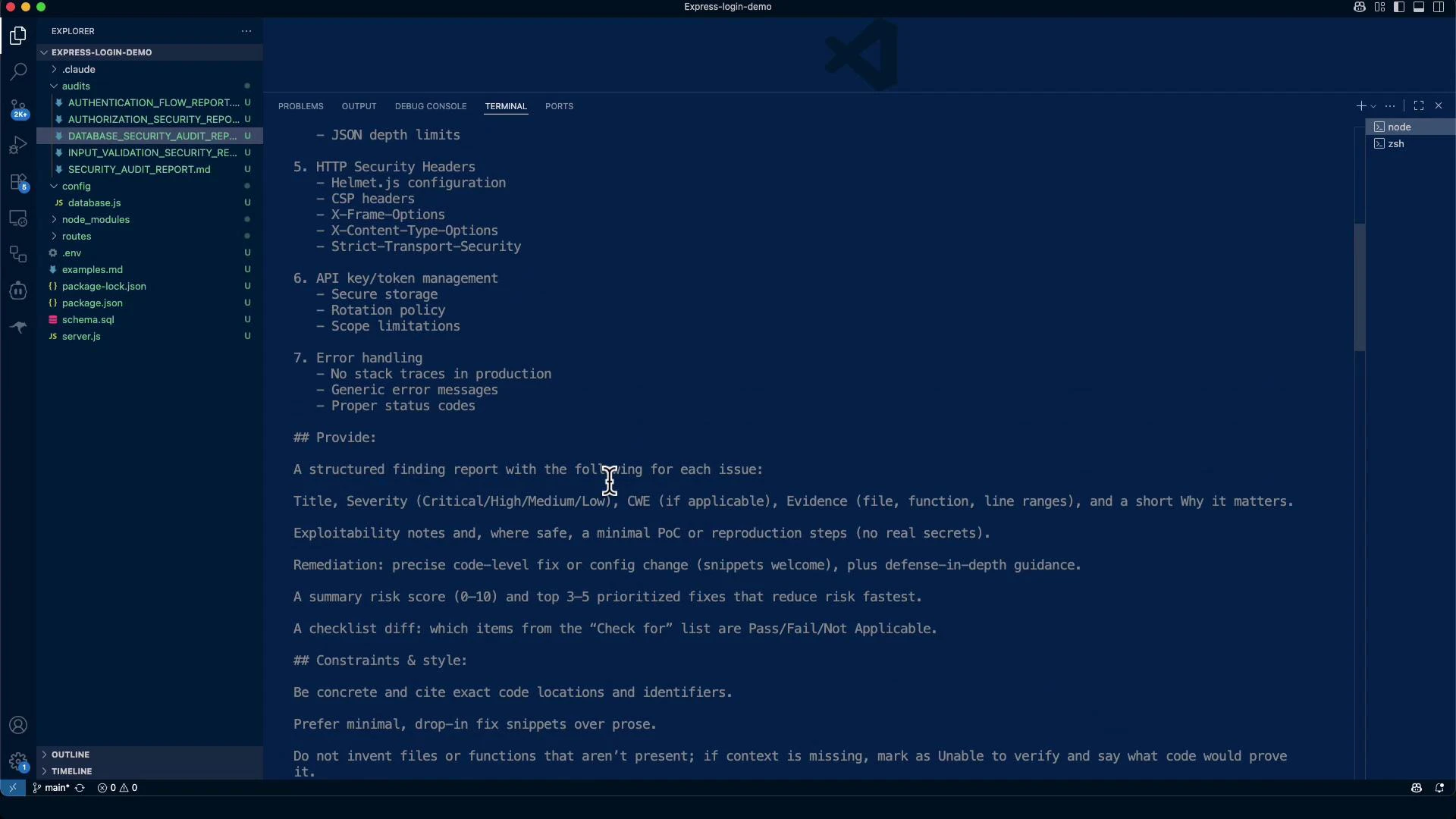Screen dimensions: 1456x819
Task: Open examples.md file
Action: pos(149,269)
